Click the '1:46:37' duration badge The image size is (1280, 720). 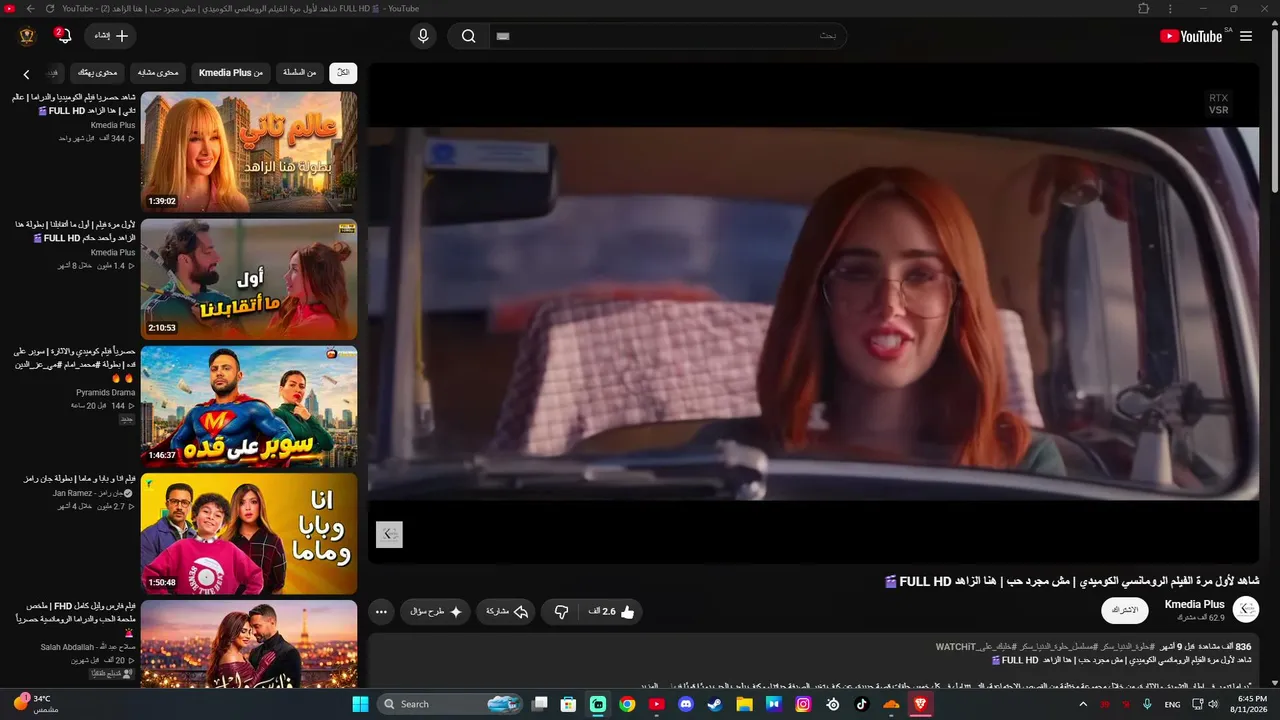pos(162,455)
